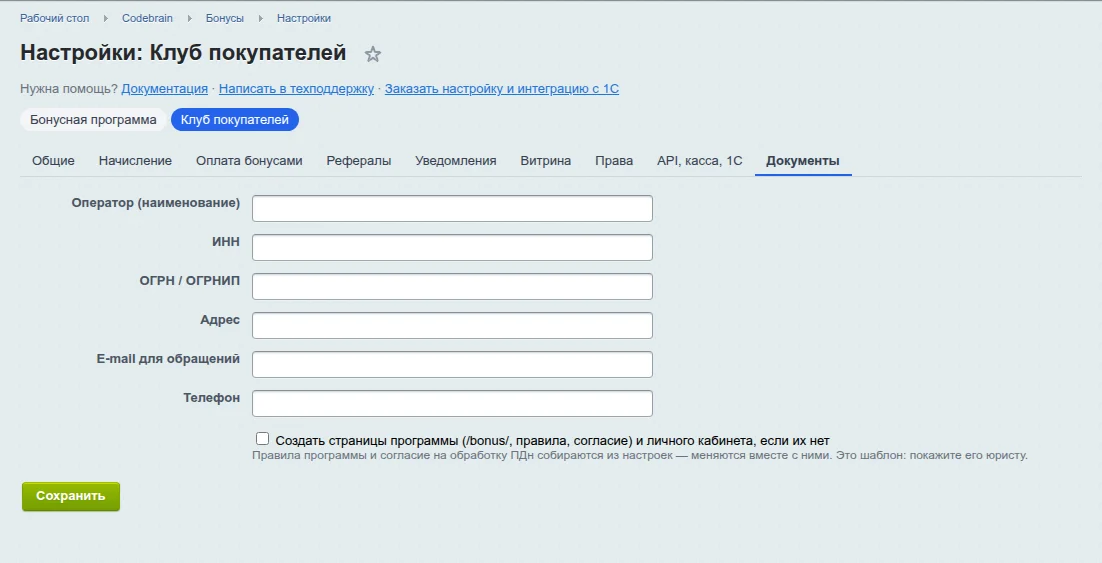Open the Codebrain breadcrumb
This screenshot has width=1102, height=563.
[147, 18]
